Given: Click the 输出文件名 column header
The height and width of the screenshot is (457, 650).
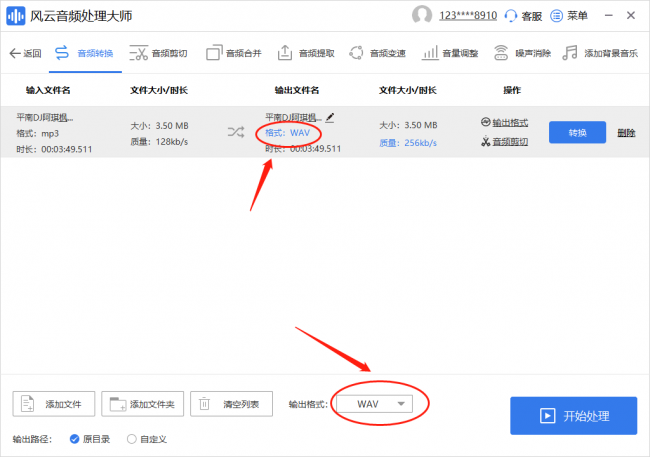Looking at the screenshot, I should [297, 90].
